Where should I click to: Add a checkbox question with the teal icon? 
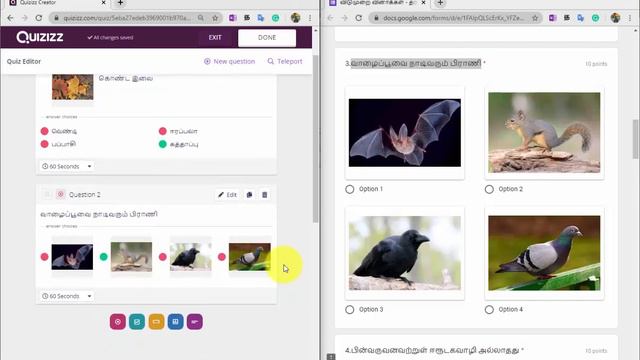click(137, 322)
